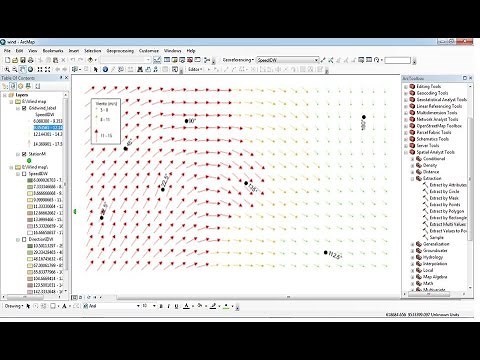The width and height of the screenshot is (480, 360).
Task: Open the Geoprocessing menu
Action: pyautogui.click(x=120, y=51)
